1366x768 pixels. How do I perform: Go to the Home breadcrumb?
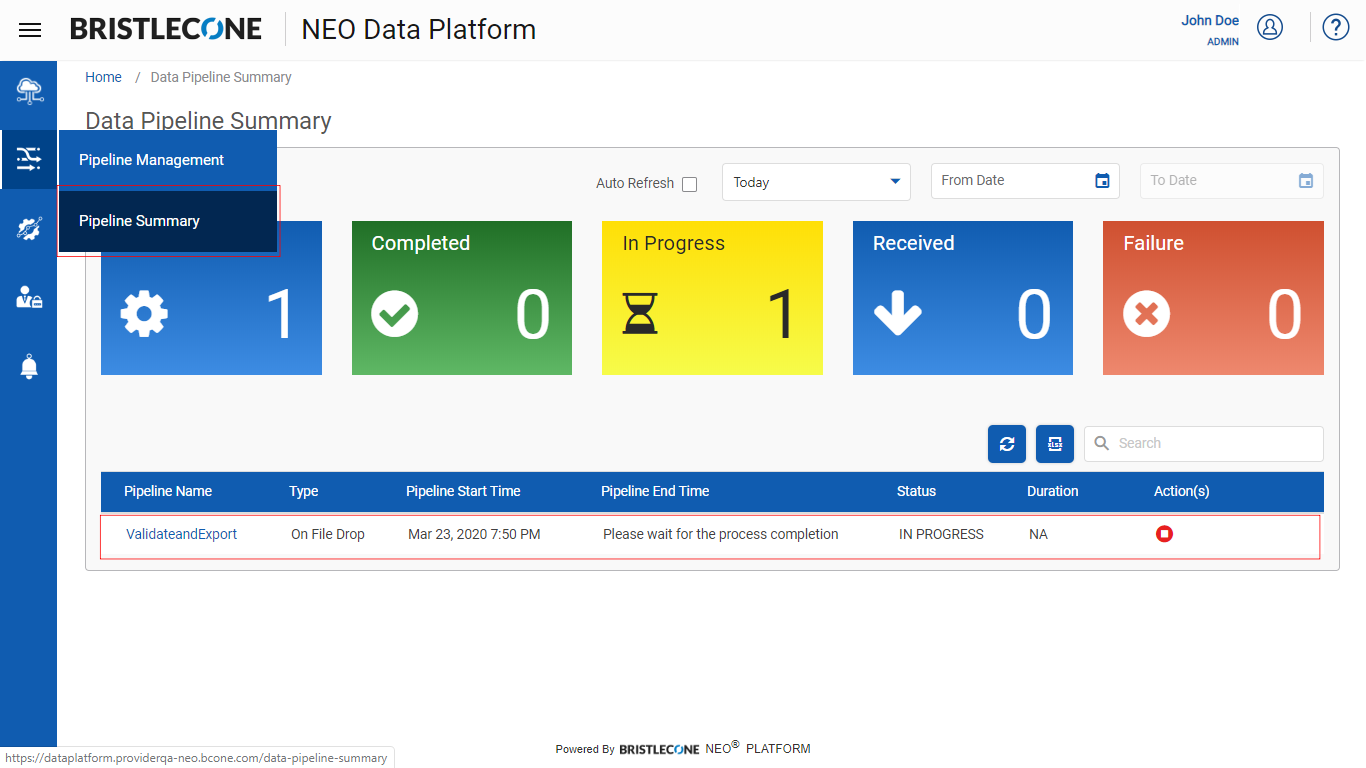click(103, 77)
